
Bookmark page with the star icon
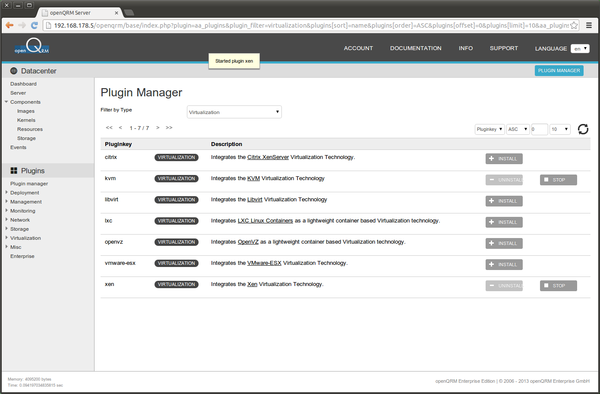[x=574, y=25]
